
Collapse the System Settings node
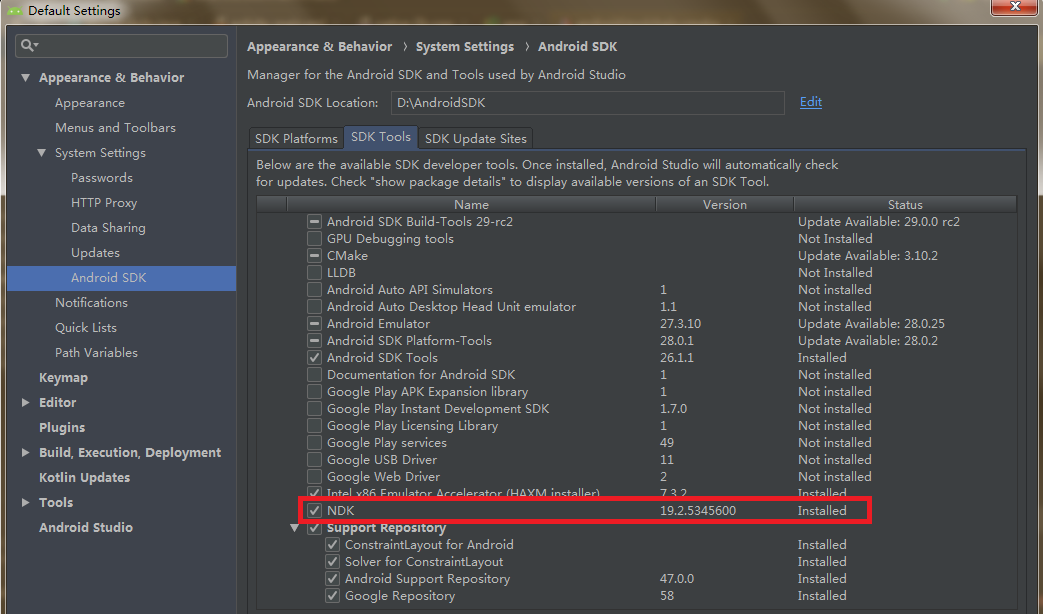pos(41,152)
